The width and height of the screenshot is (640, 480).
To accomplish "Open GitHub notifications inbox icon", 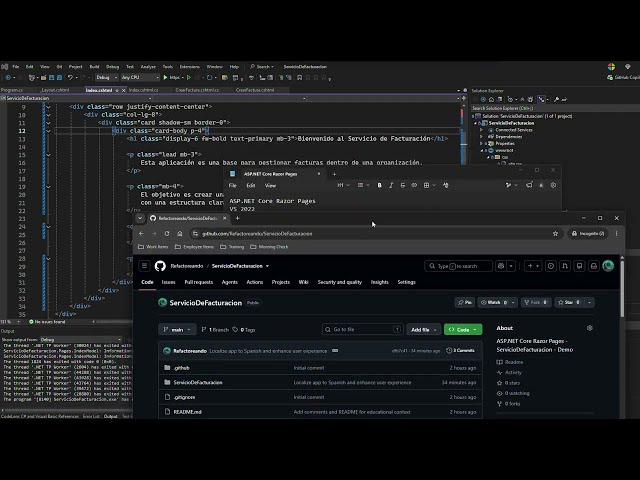I will pos(594,266).
